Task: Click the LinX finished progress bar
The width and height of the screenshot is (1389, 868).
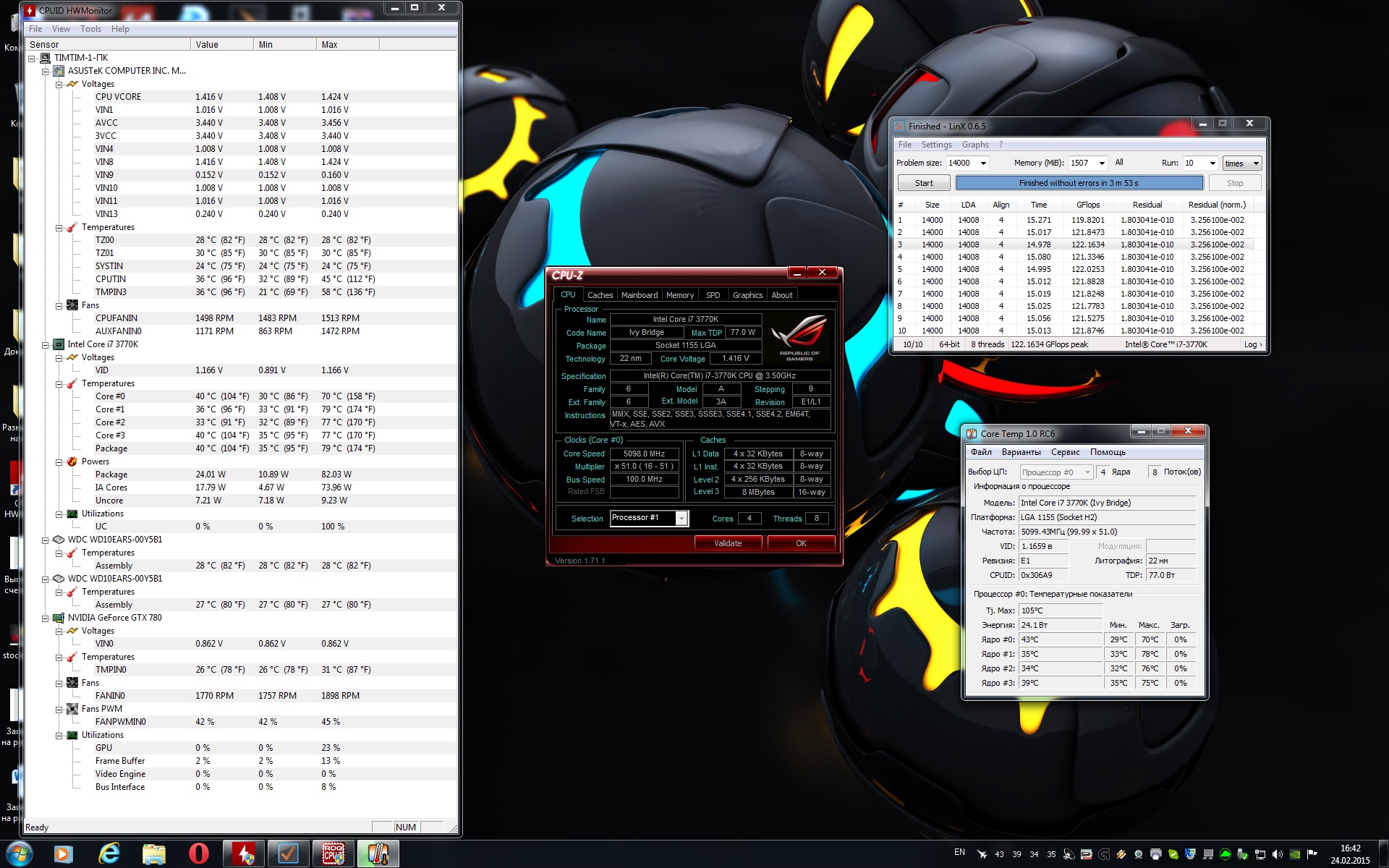Action: click(x=1078, y=183)
